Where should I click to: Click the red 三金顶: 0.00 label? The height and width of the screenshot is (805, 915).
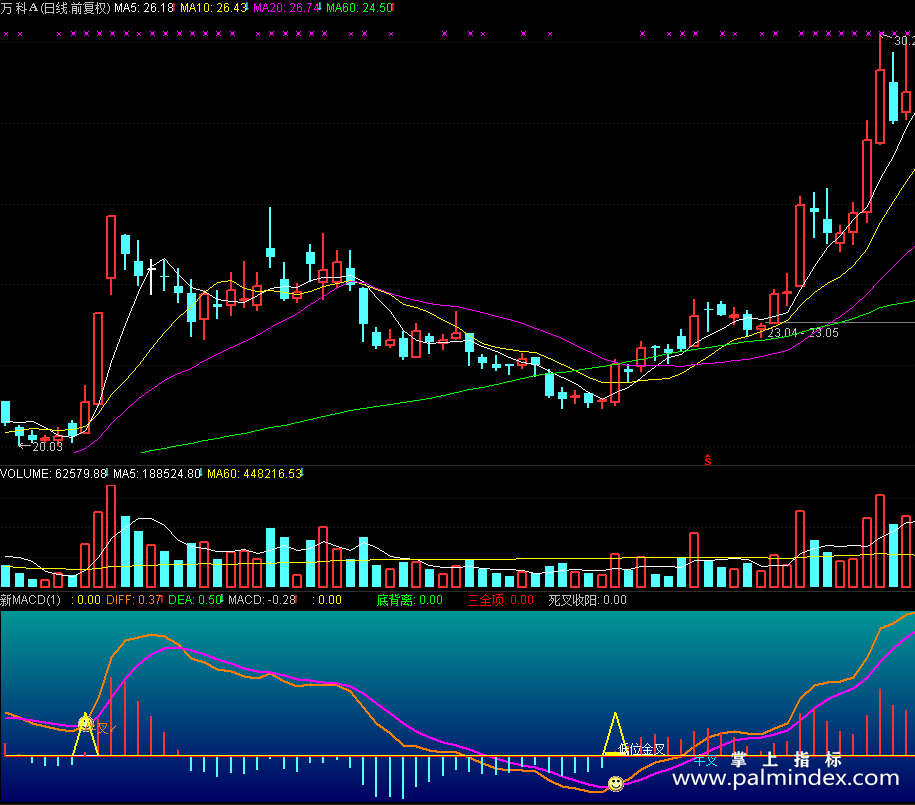pos(501,600)
